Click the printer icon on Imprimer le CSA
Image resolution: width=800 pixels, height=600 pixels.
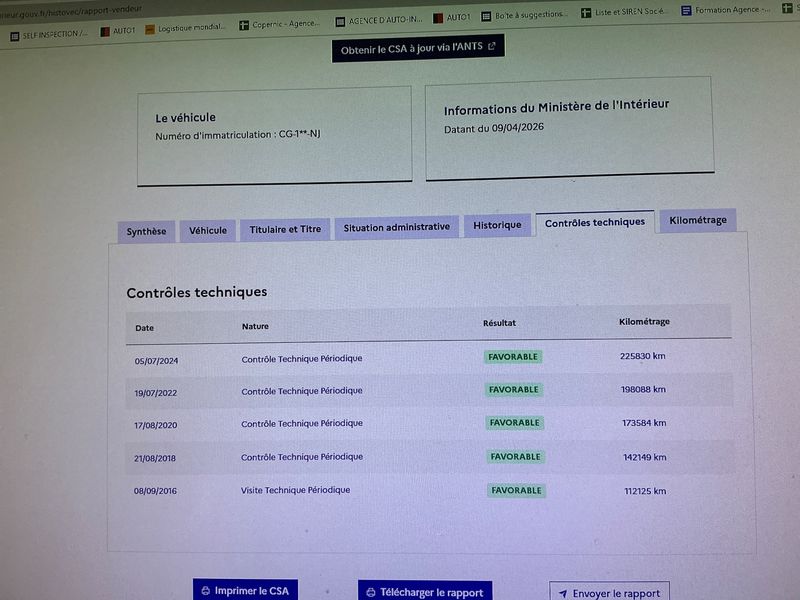point(206,591)
